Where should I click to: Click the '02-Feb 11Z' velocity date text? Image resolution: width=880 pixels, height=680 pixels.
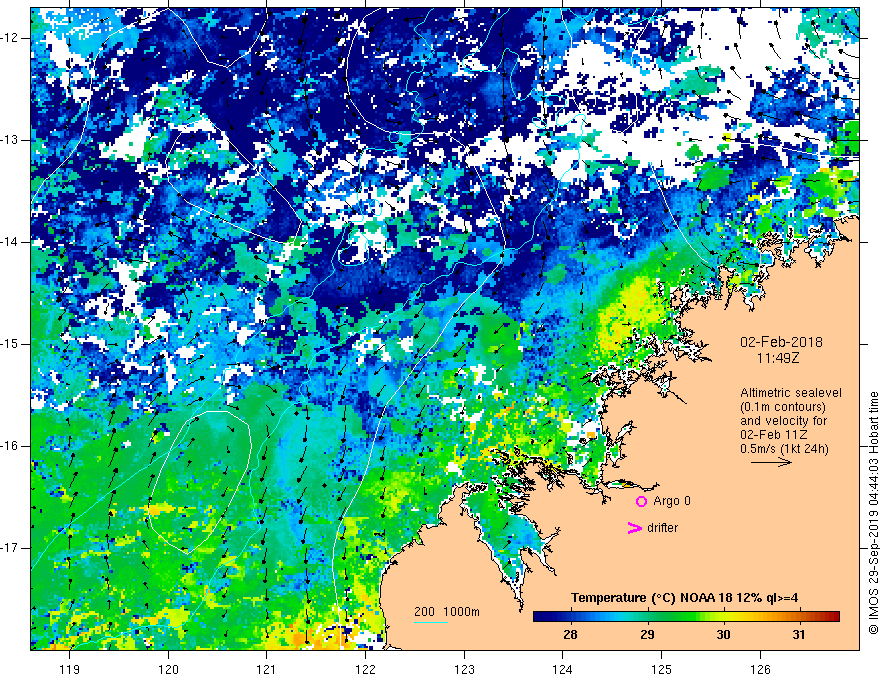tap(775, 435)
